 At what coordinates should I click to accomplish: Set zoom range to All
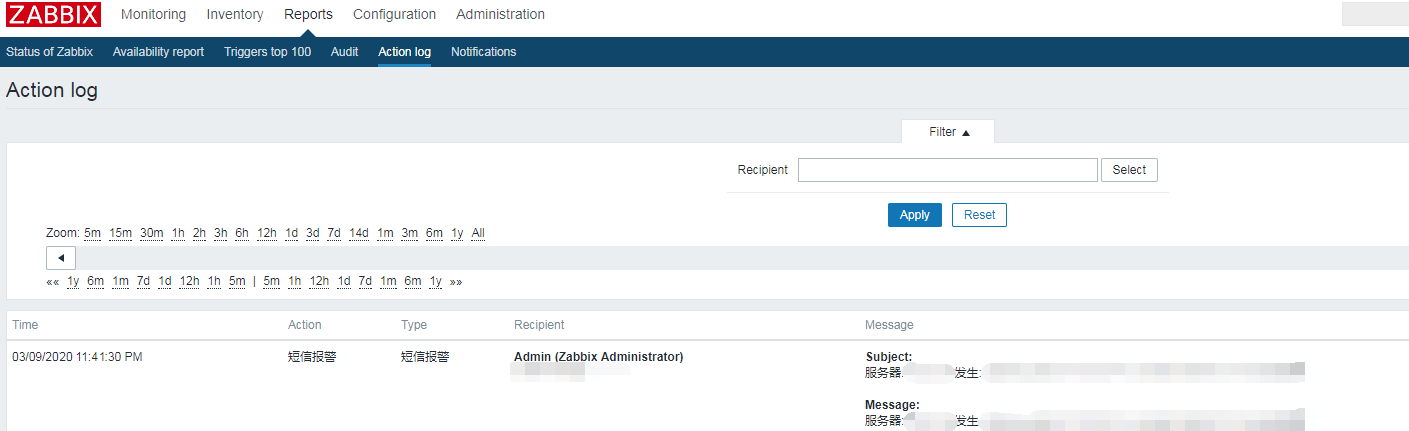click(x=478, y=234)
